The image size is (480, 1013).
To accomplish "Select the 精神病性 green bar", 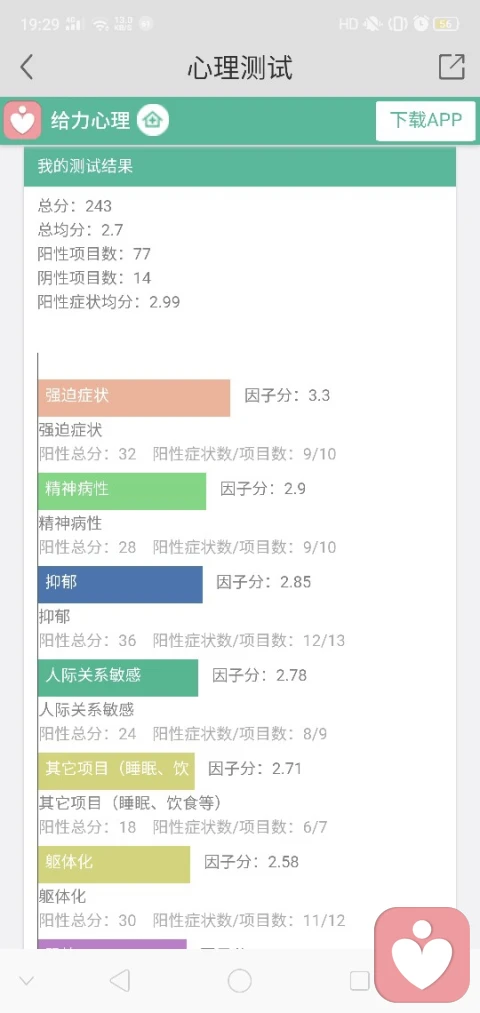I will click(x=122, y=491).
